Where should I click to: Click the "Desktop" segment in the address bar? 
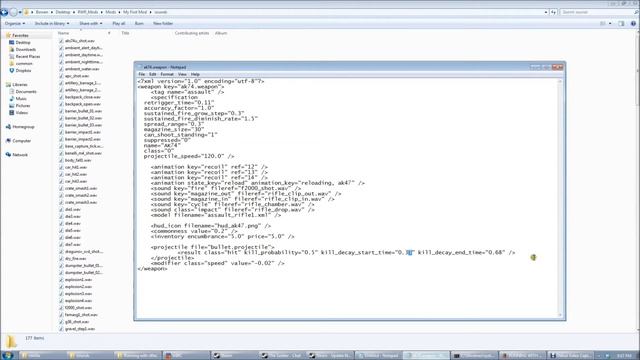click(63, 12)
